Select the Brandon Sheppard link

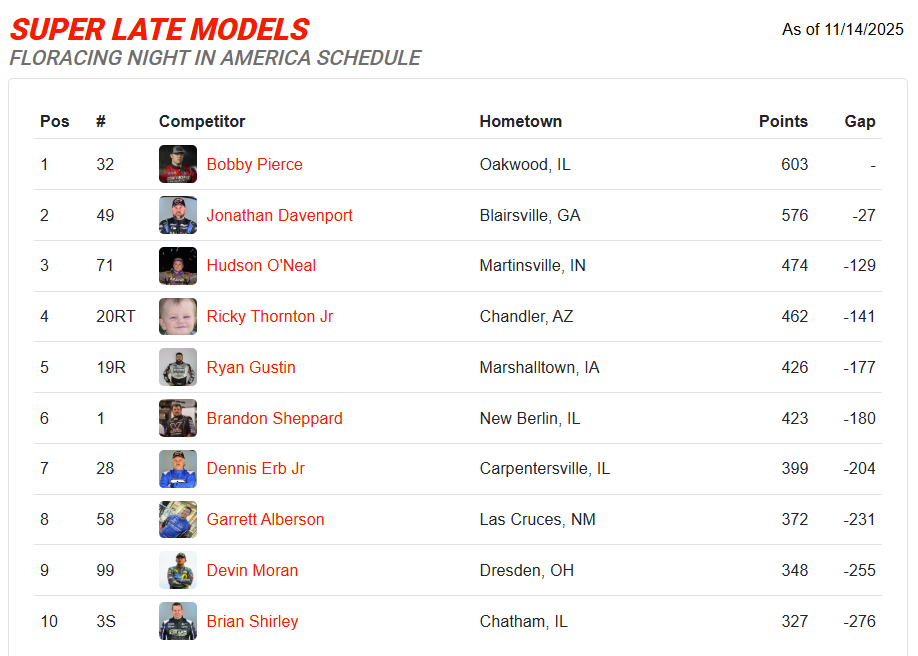coord(274,418)
